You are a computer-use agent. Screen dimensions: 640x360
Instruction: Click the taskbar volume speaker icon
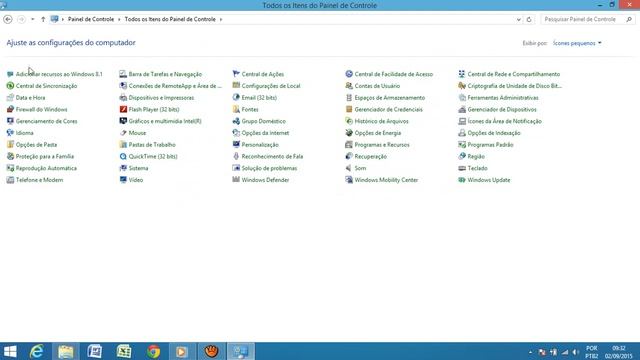point(576,352)
